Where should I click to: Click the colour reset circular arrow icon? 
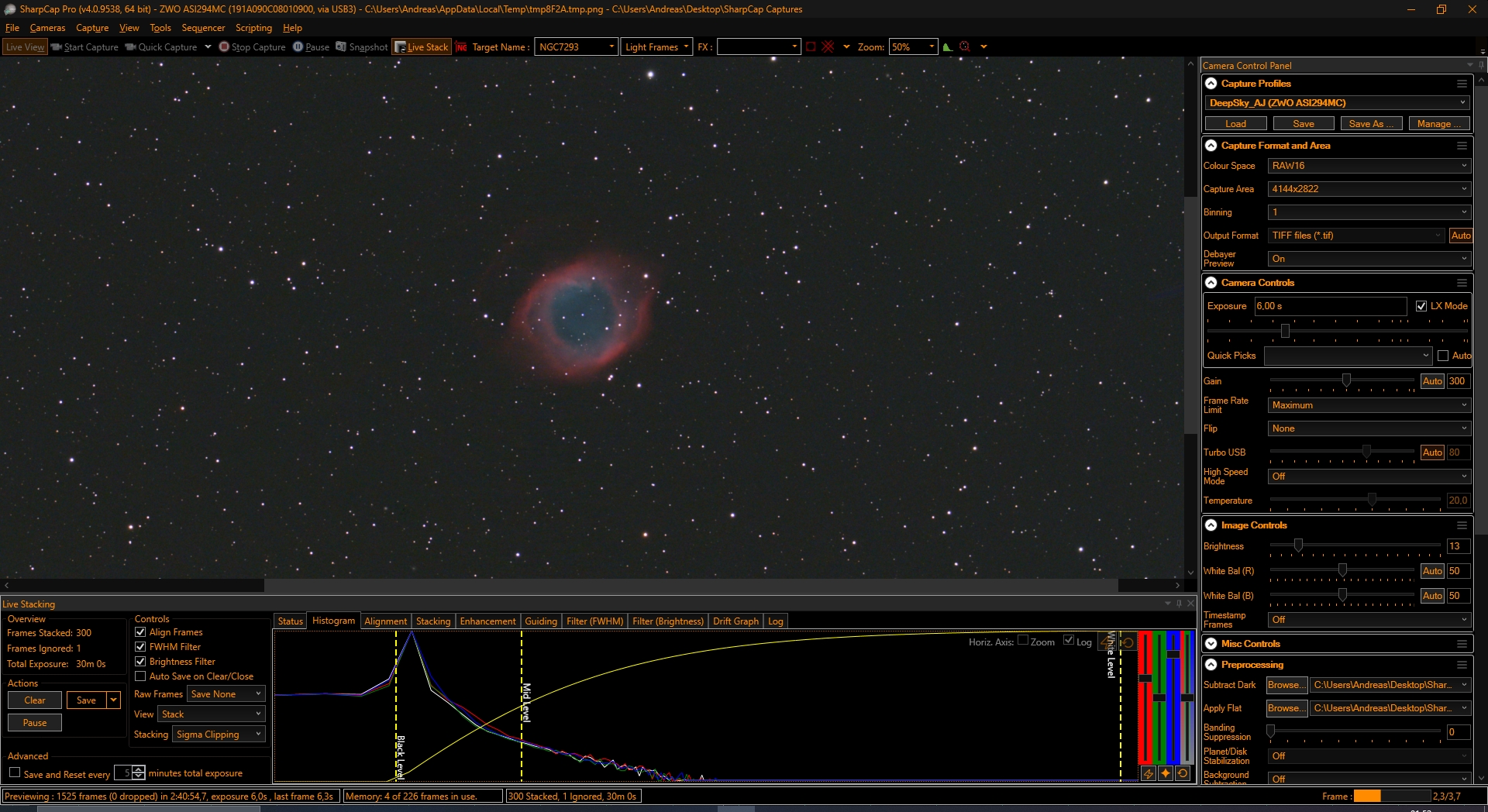pyautogui.click(x=1183, y=773)
